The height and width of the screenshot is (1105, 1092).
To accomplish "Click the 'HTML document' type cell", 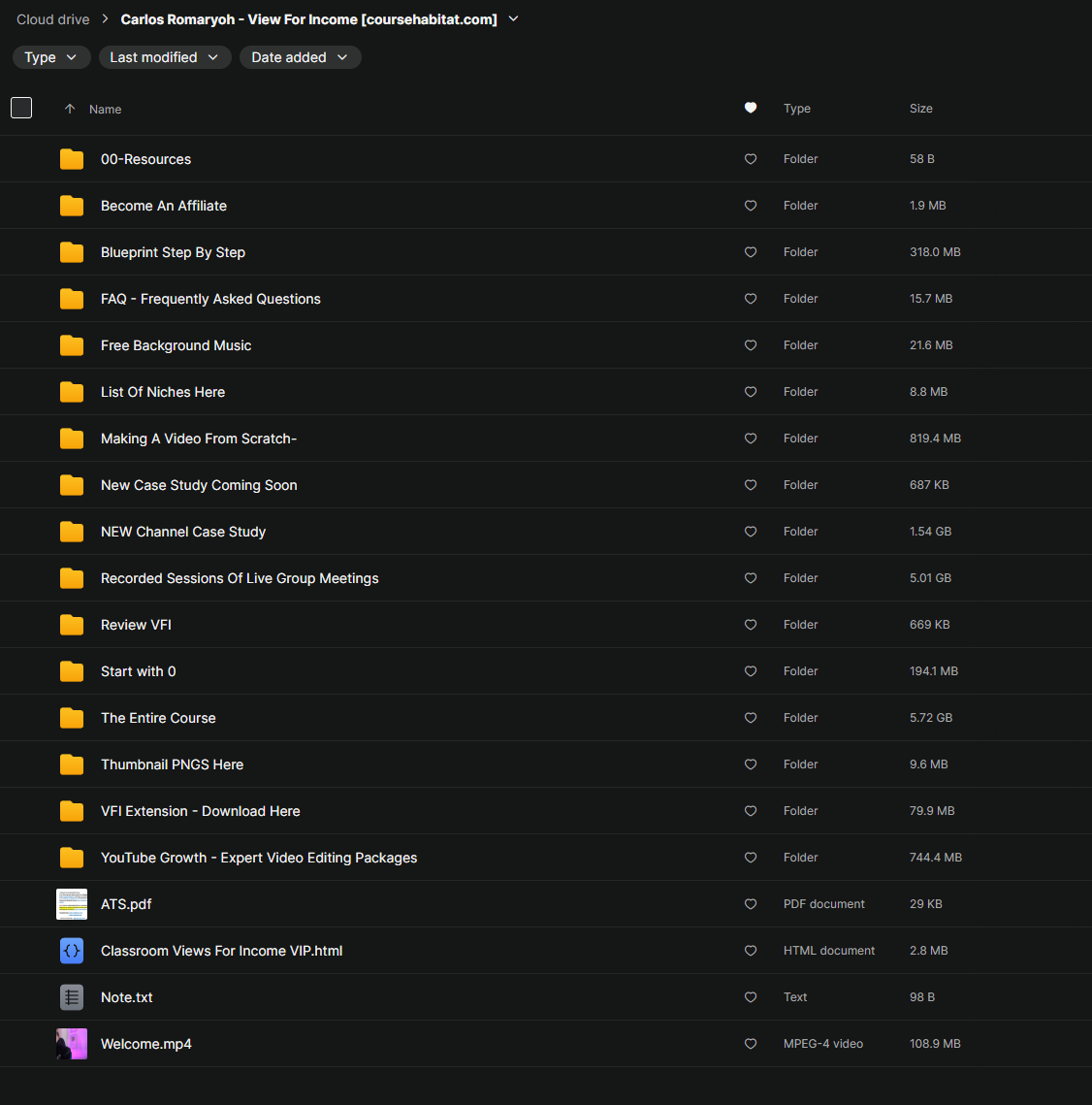I will (829, 951).
